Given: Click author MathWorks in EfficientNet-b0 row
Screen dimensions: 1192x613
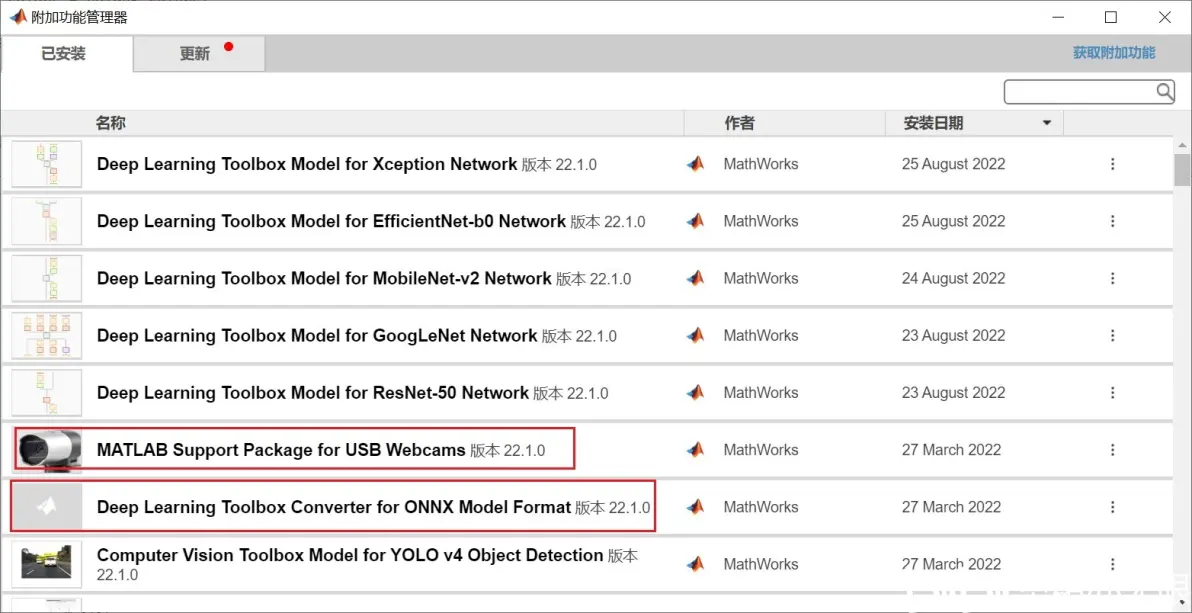Looking at the screenshot, I should (760, 221).
